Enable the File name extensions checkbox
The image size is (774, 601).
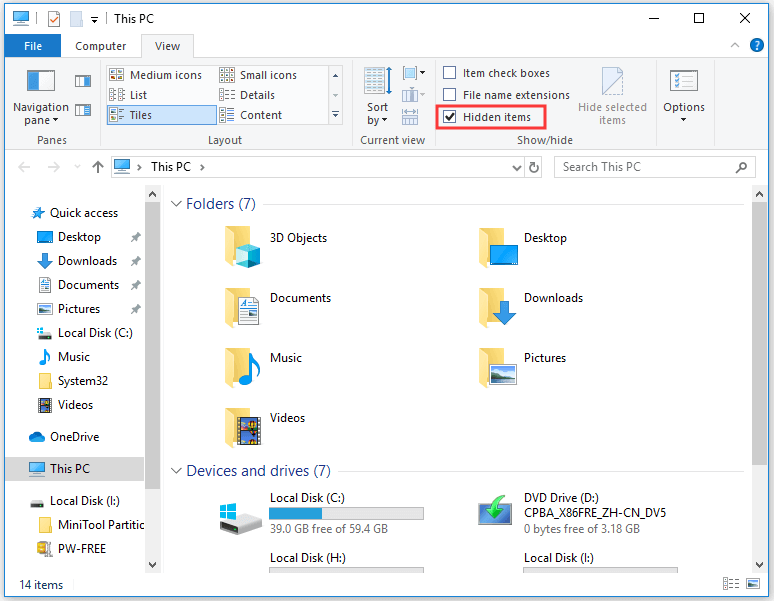tap(450, 95)
